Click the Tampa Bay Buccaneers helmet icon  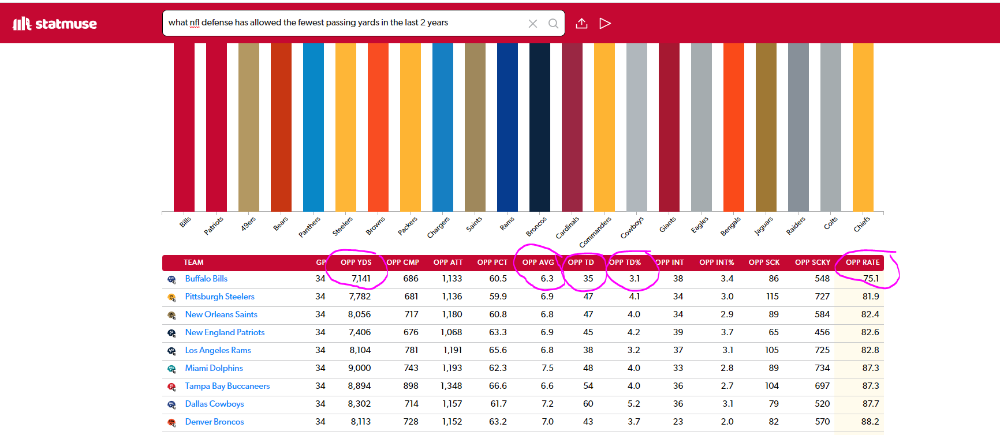(172, 387)
